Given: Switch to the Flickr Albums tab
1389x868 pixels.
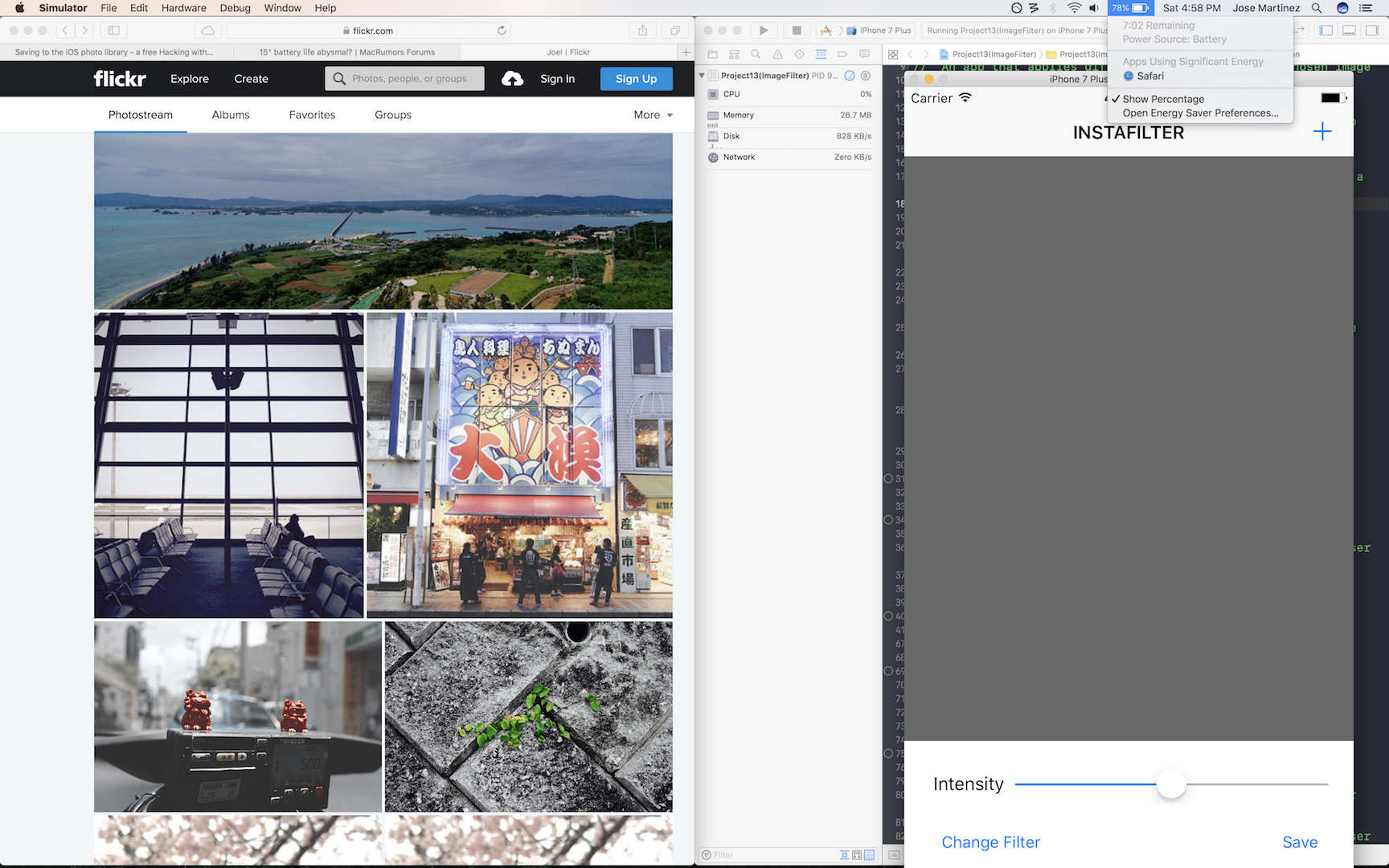Looking at the screenshot, I should [231, 115].
